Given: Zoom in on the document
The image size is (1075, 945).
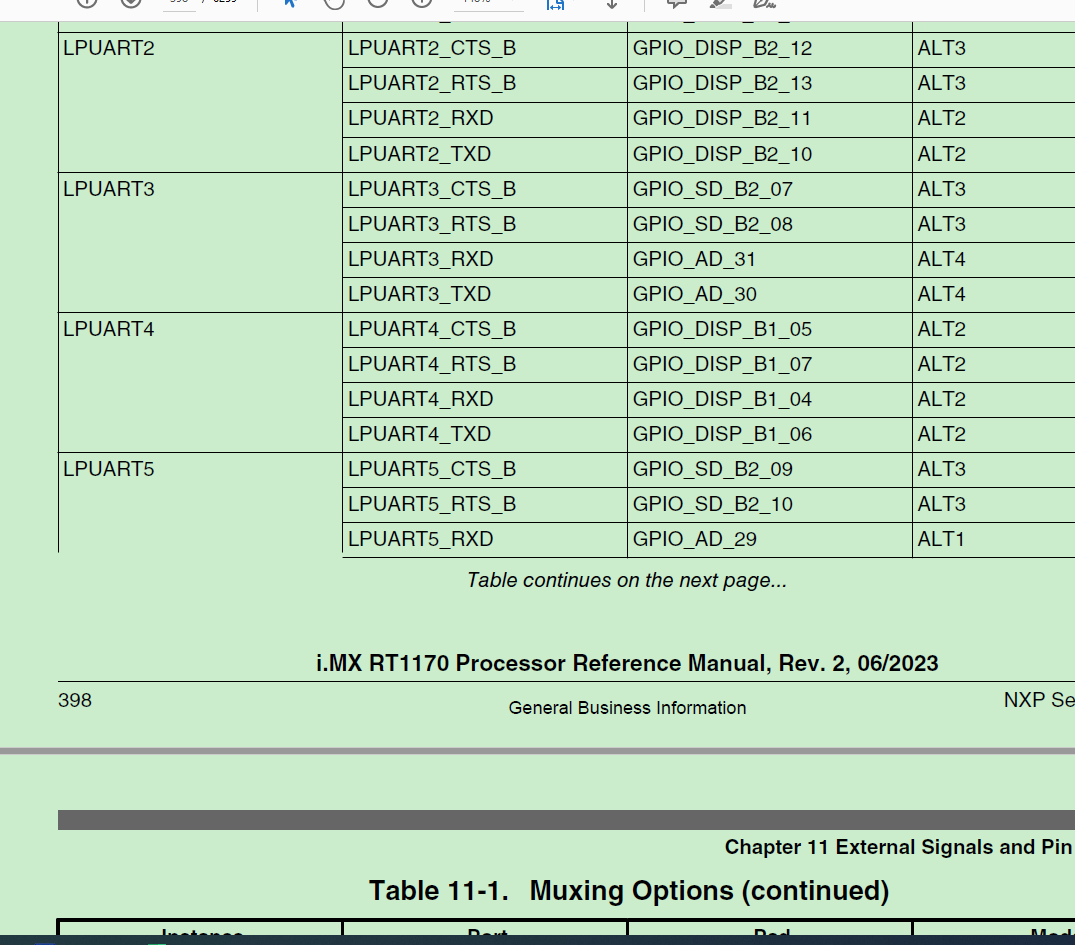Looking at the screenshot, I should tap(376, 4).
